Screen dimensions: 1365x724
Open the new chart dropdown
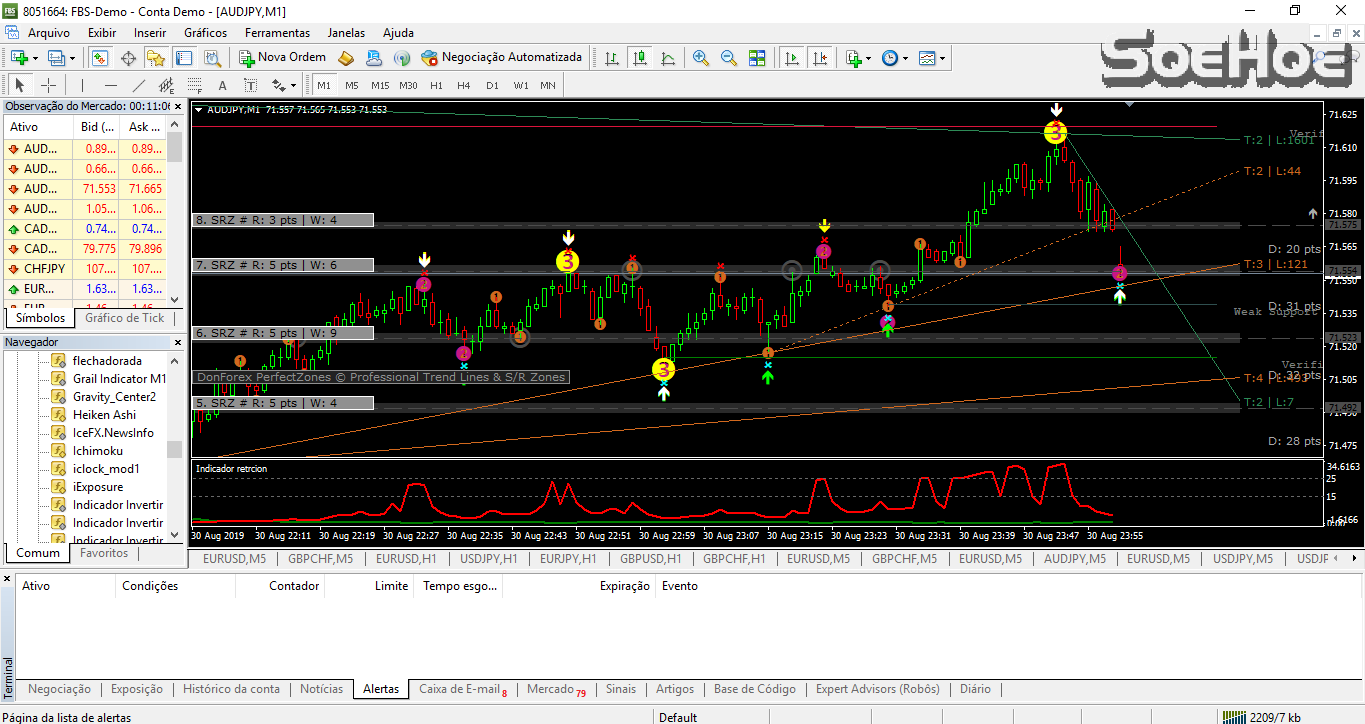pos(33,57)
